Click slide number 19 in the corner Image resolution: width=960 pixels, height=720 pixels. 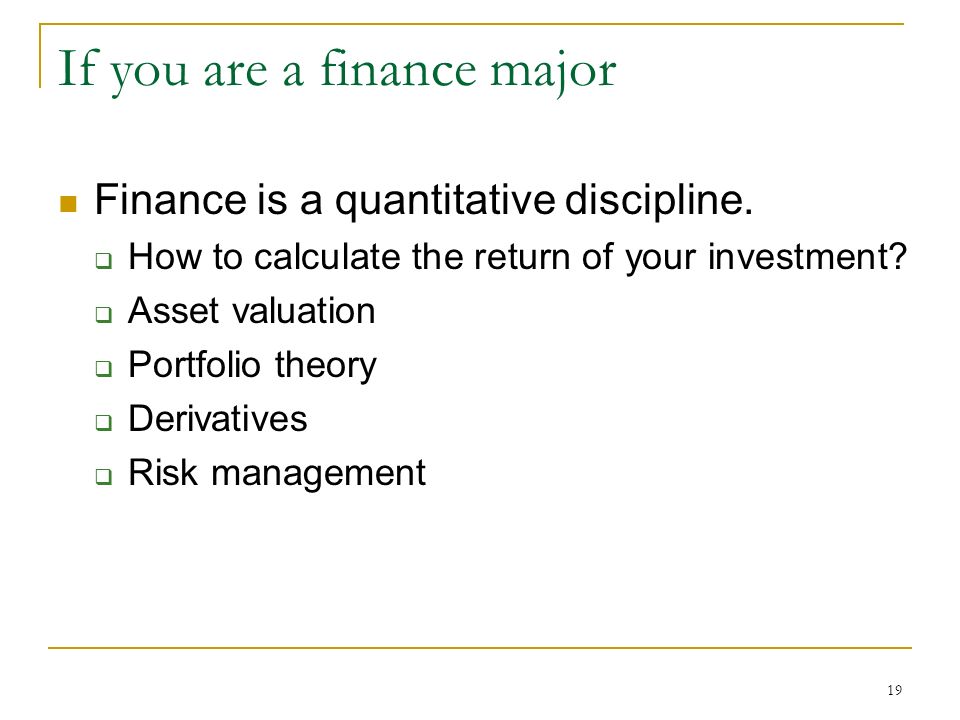pos(894,690)
